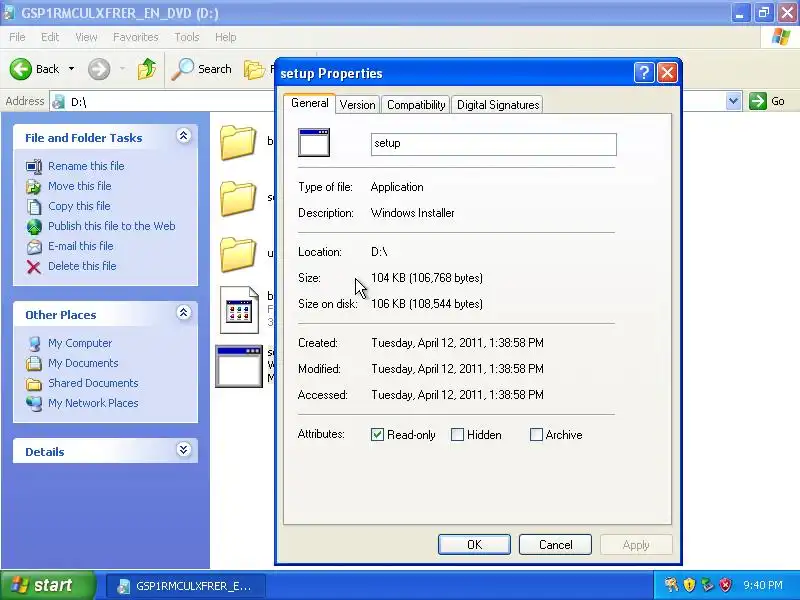This screenshot has width=800, height=600.
Task: Select the bootstrap settings file icon
Action: coord(239,310)
